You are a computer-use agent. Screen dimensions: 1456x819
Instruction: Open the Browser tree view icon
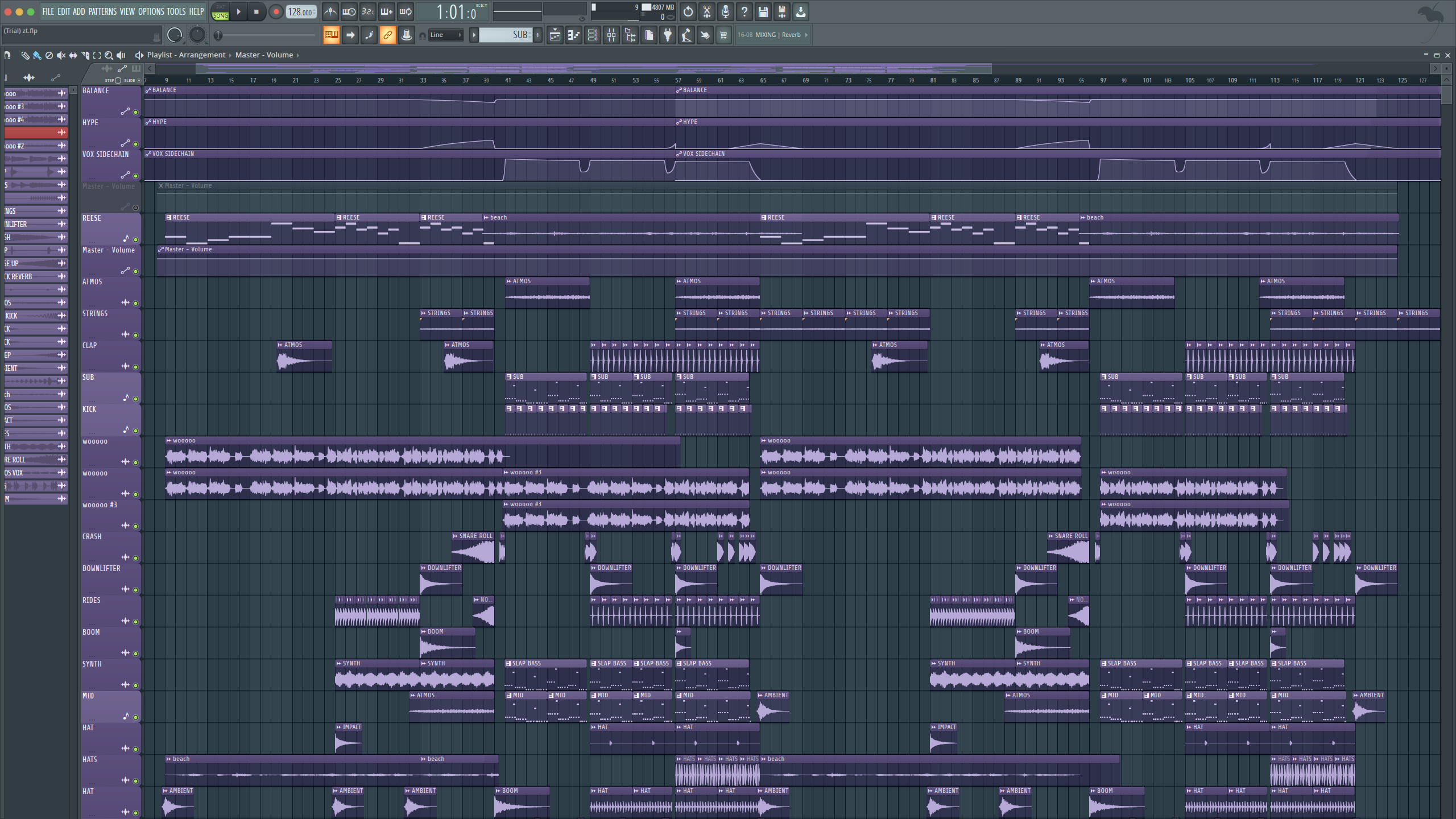630,35
